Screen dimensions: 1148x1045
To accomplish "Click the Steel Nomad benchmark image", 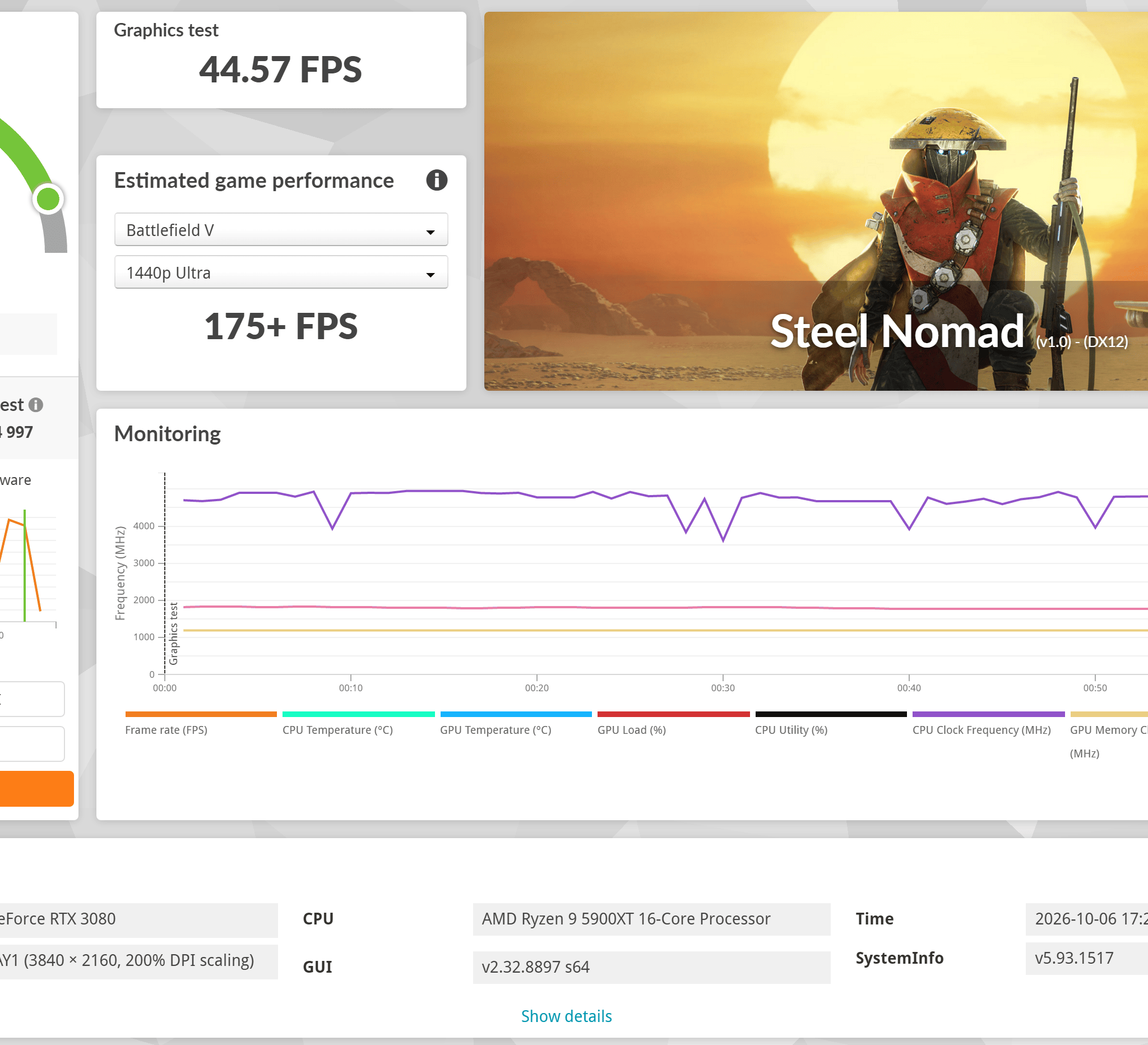I will coord(816,201).
